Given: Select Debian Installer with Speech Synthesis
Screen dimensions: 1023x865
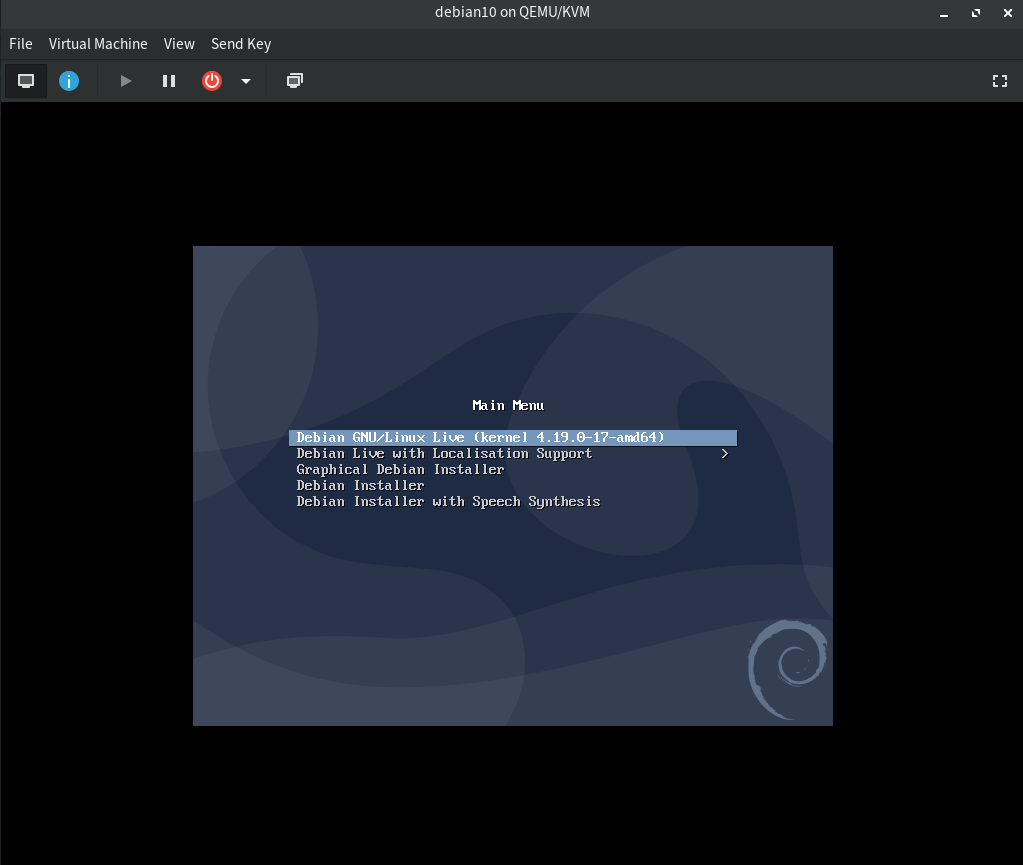Looking at the screenshot, I should pyautogui.click(x=448, y=502).
